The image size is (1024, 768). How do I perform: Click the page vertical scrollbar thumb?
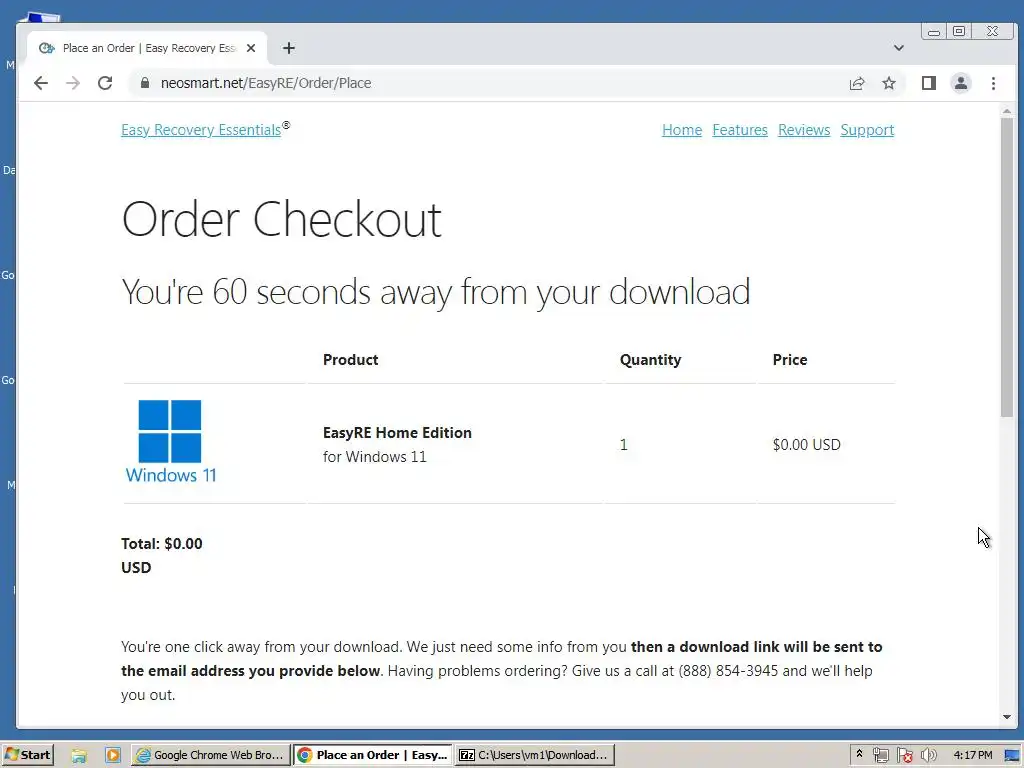pos(1006,268)
